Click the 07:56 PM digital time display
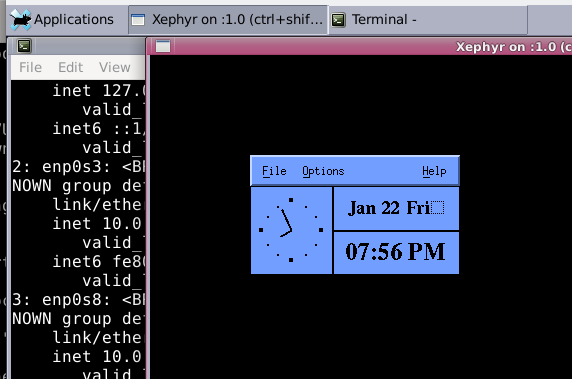The height and width of the screenshot is (379, 572). [x=396, y=252]
